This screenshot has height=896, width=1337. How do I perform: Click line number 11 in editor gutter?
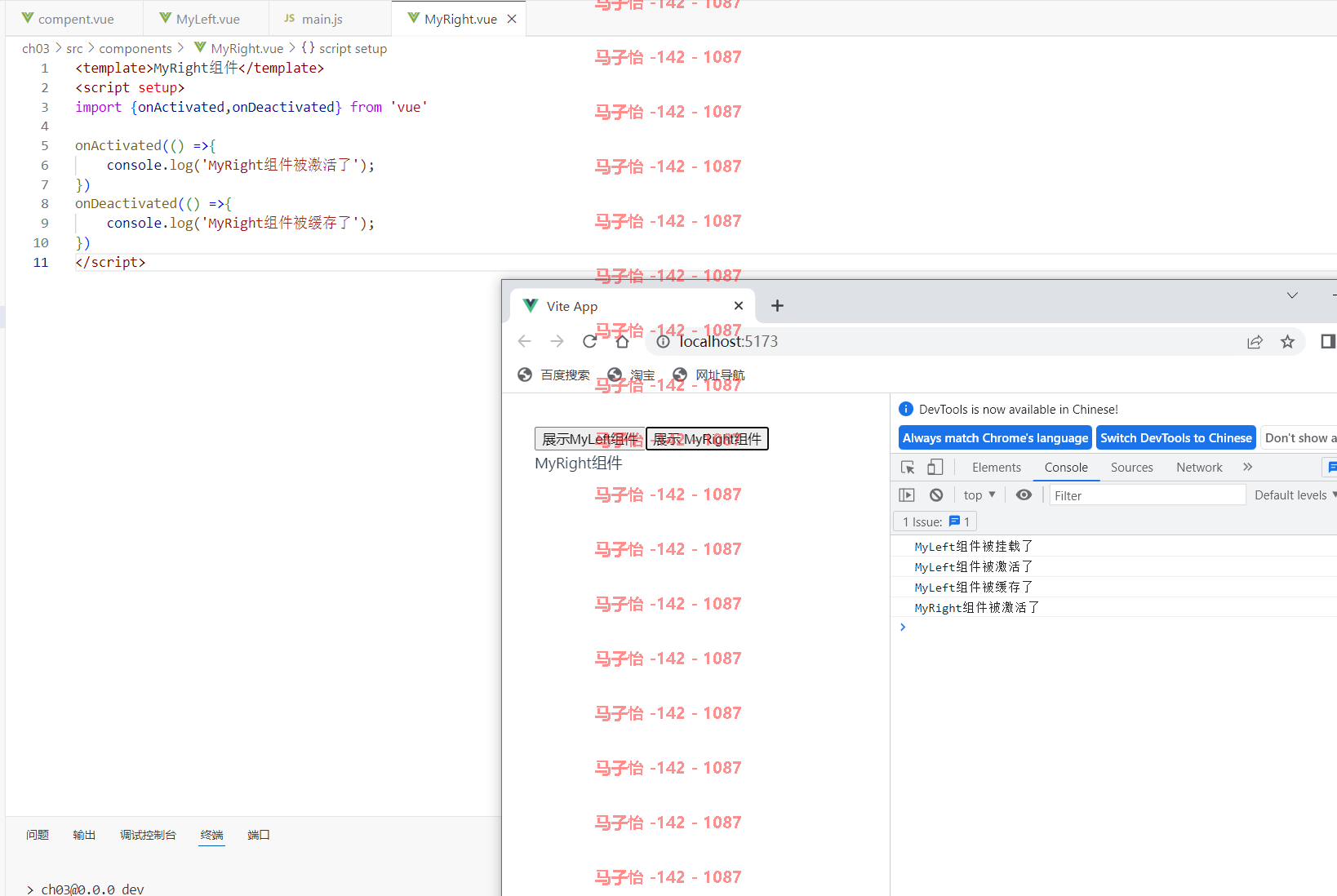(41, 262)
